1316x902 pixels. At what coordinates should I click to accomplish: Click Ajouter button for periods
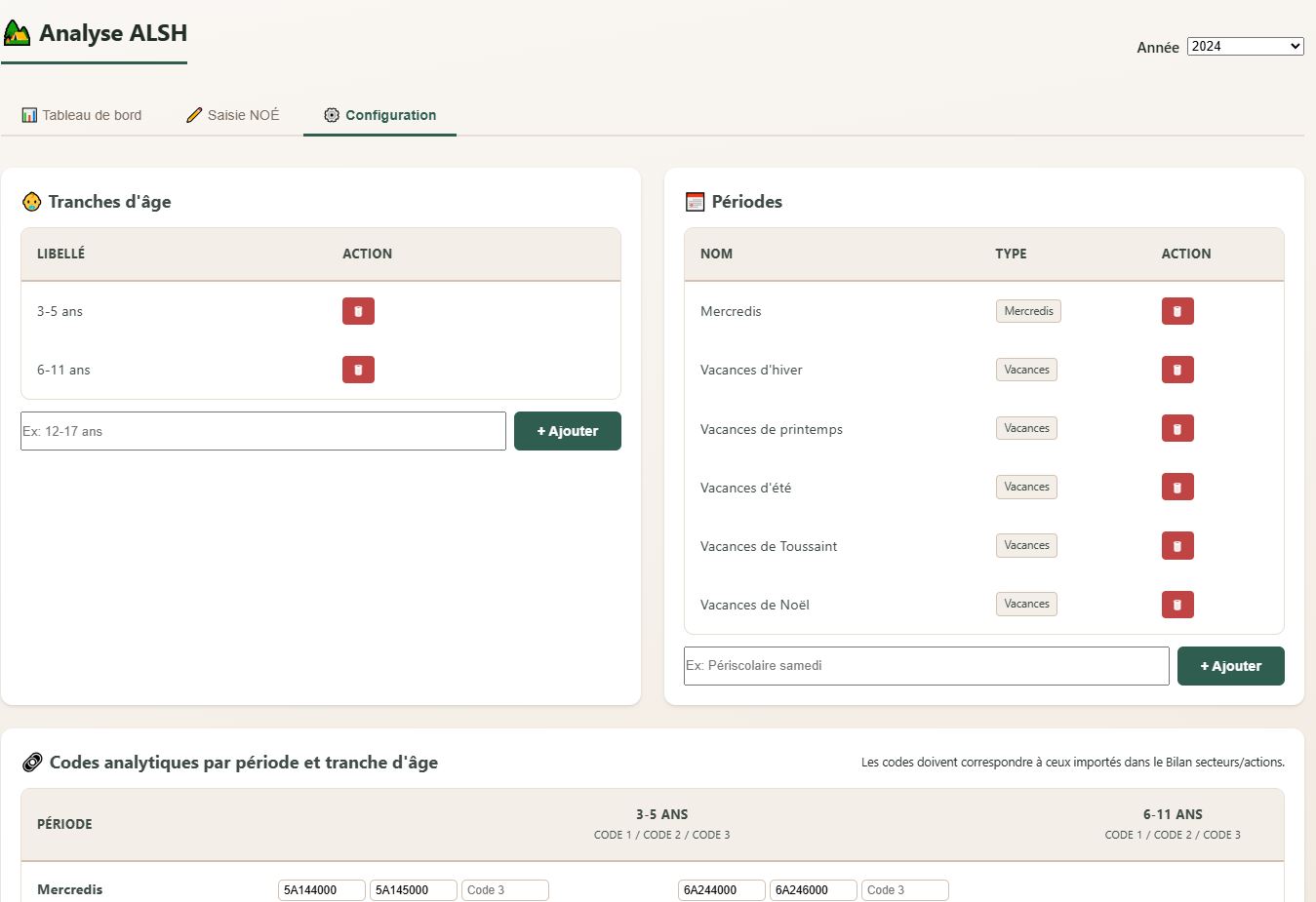[x=1230, y=666]
